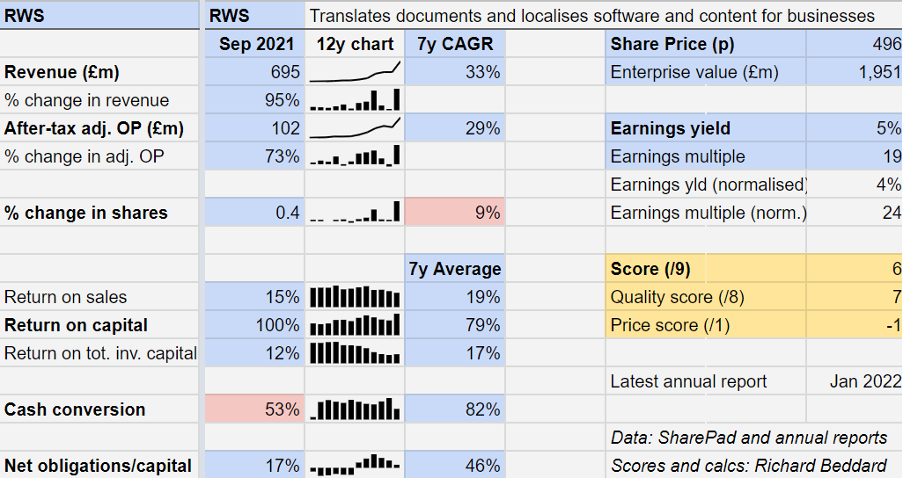Select the Return on sales label
This screenshot has width=902, height=478.
(100, 297)
